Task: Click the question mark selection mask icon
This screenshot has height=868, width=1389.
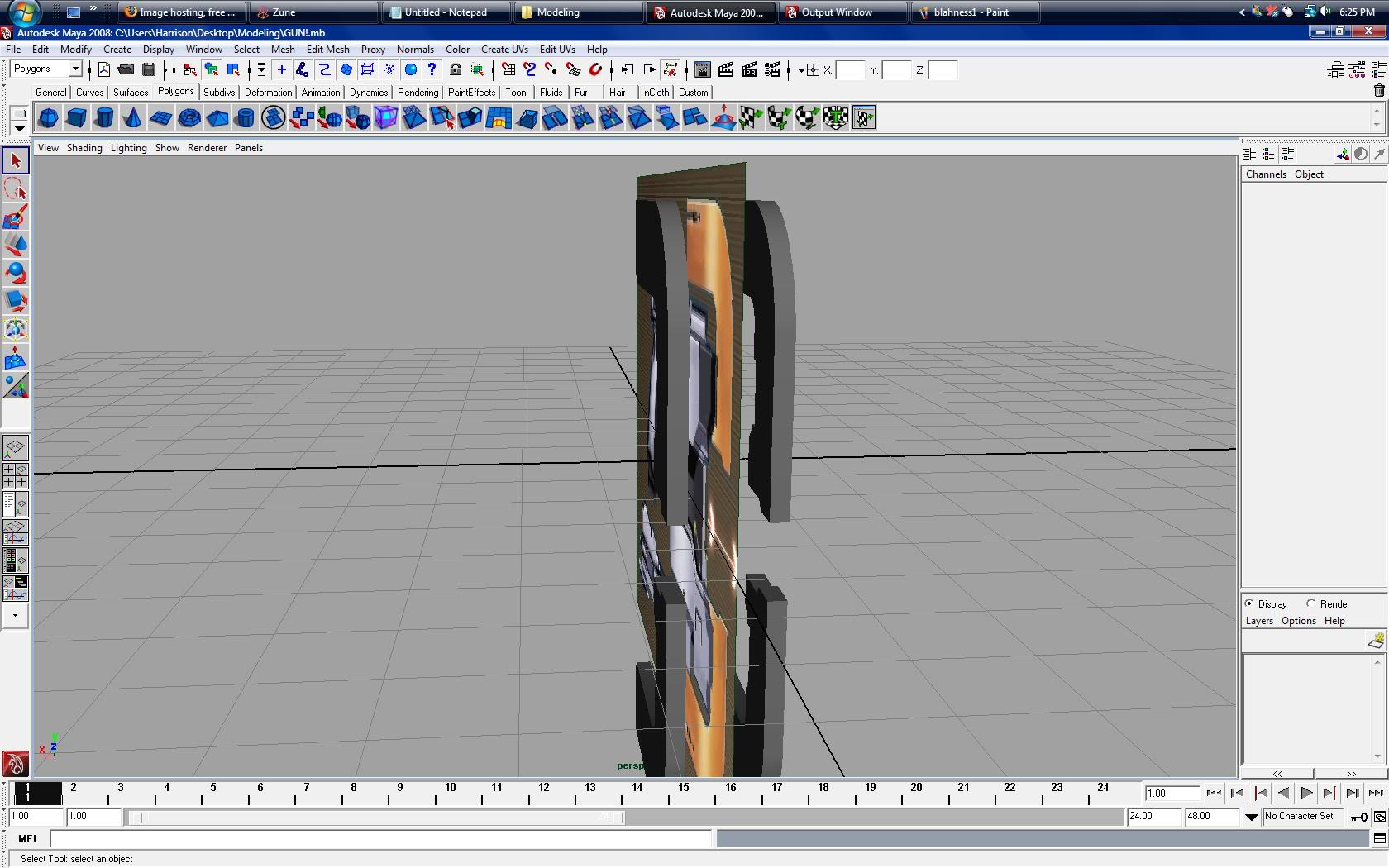Action: (432, 70)
